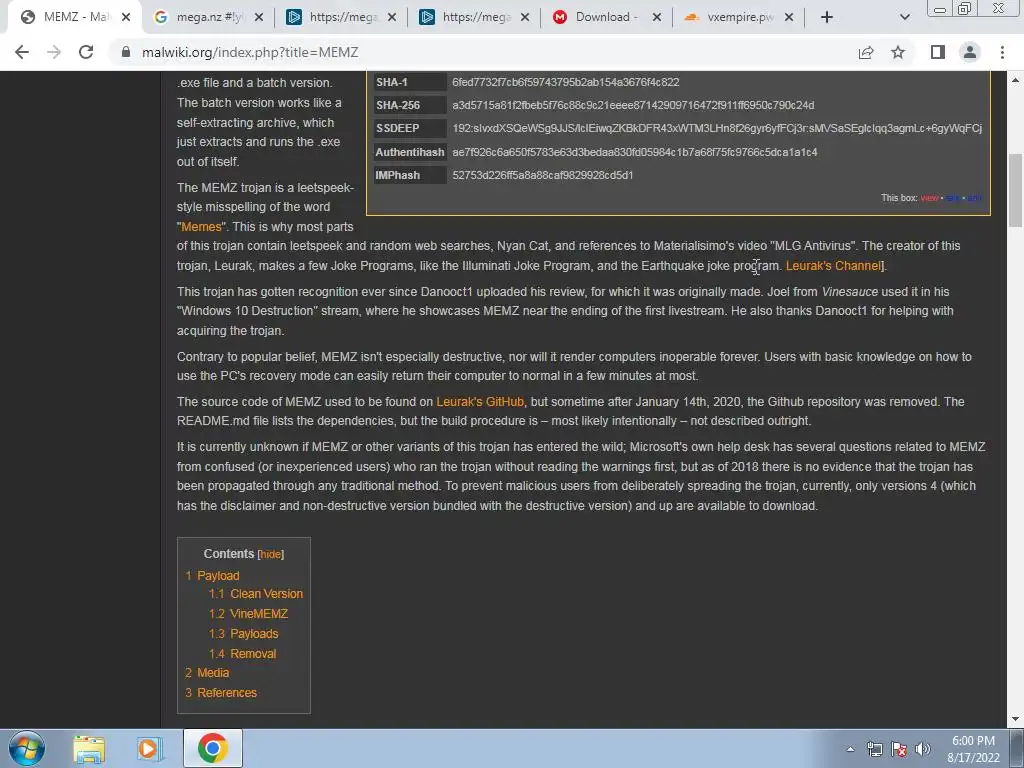Click the IMPhash value

(x=543, y=175)
